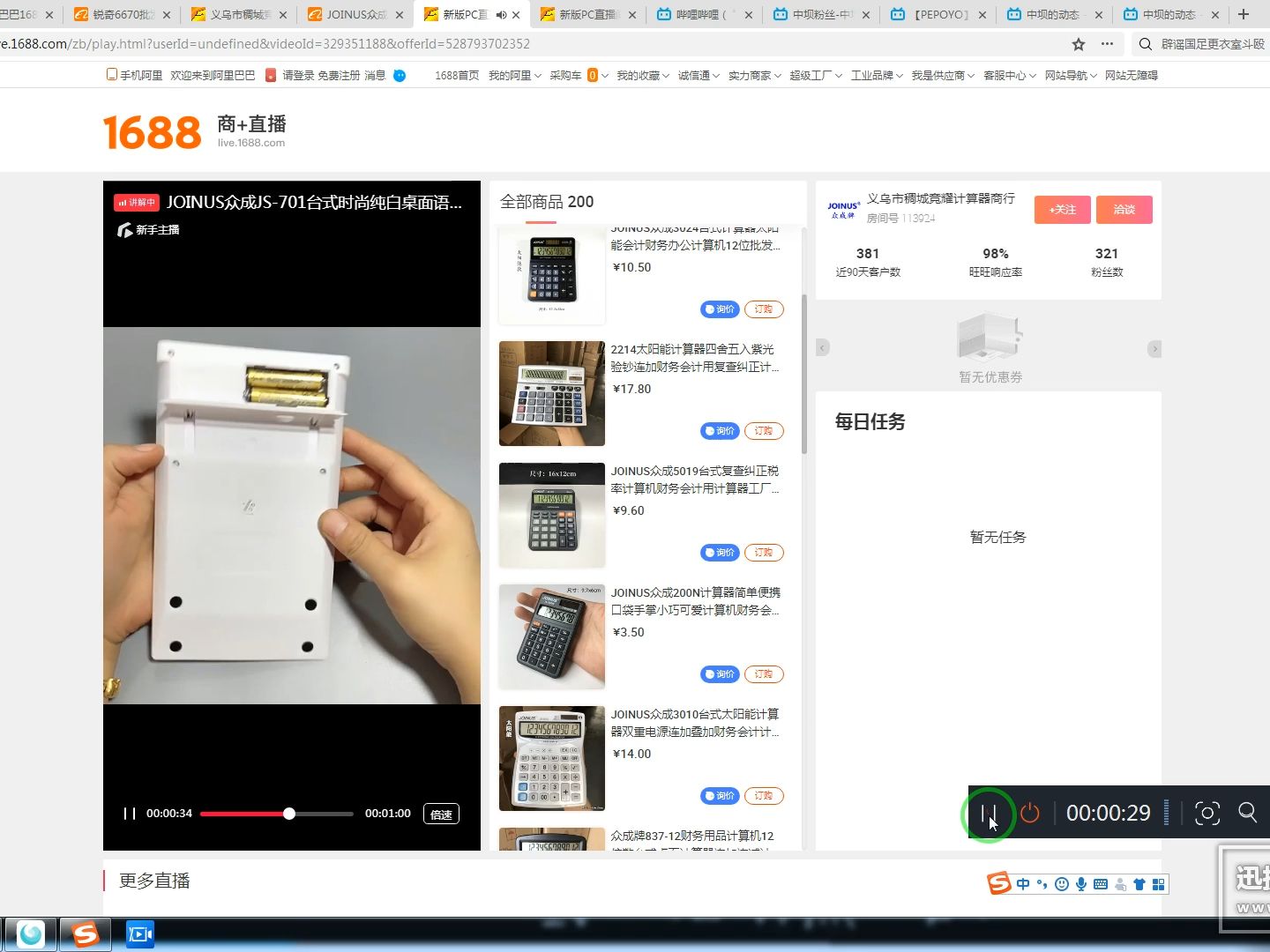Image resolution: width=1270 pixels, height=952 pixels.
Task: Toggle Sogou punctuation mode
Action: click(1042, 884)
